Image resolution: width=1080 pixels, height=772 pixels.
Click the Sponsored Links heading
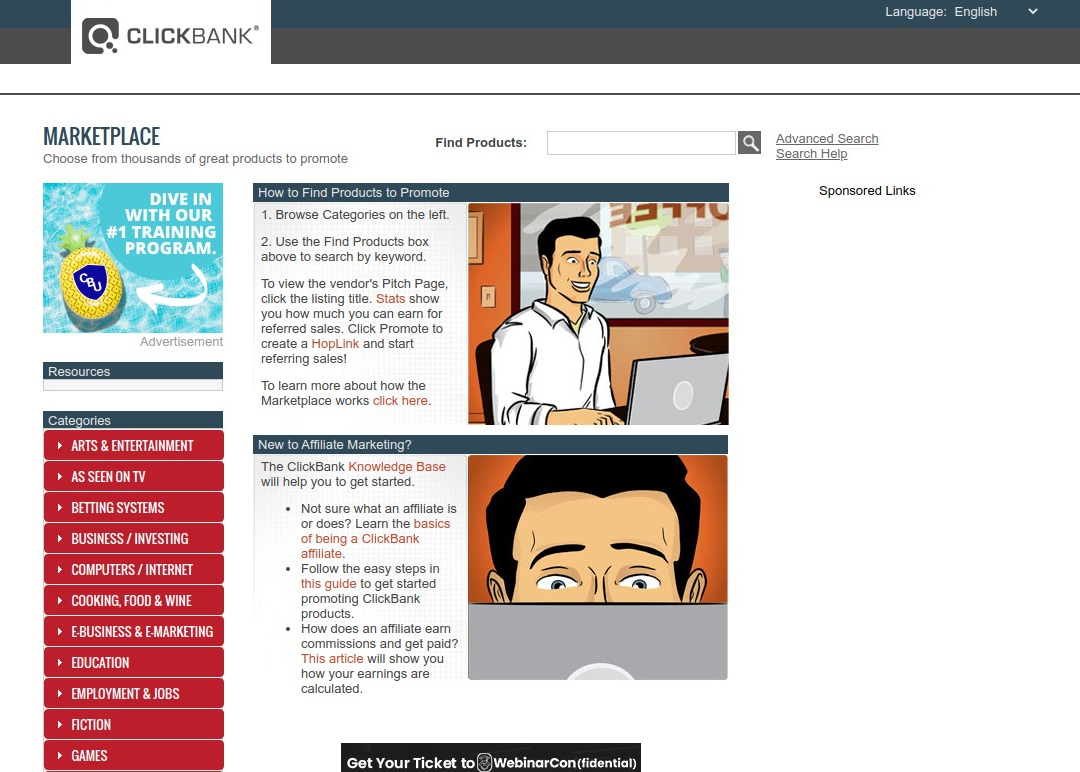tap(867, 191)
